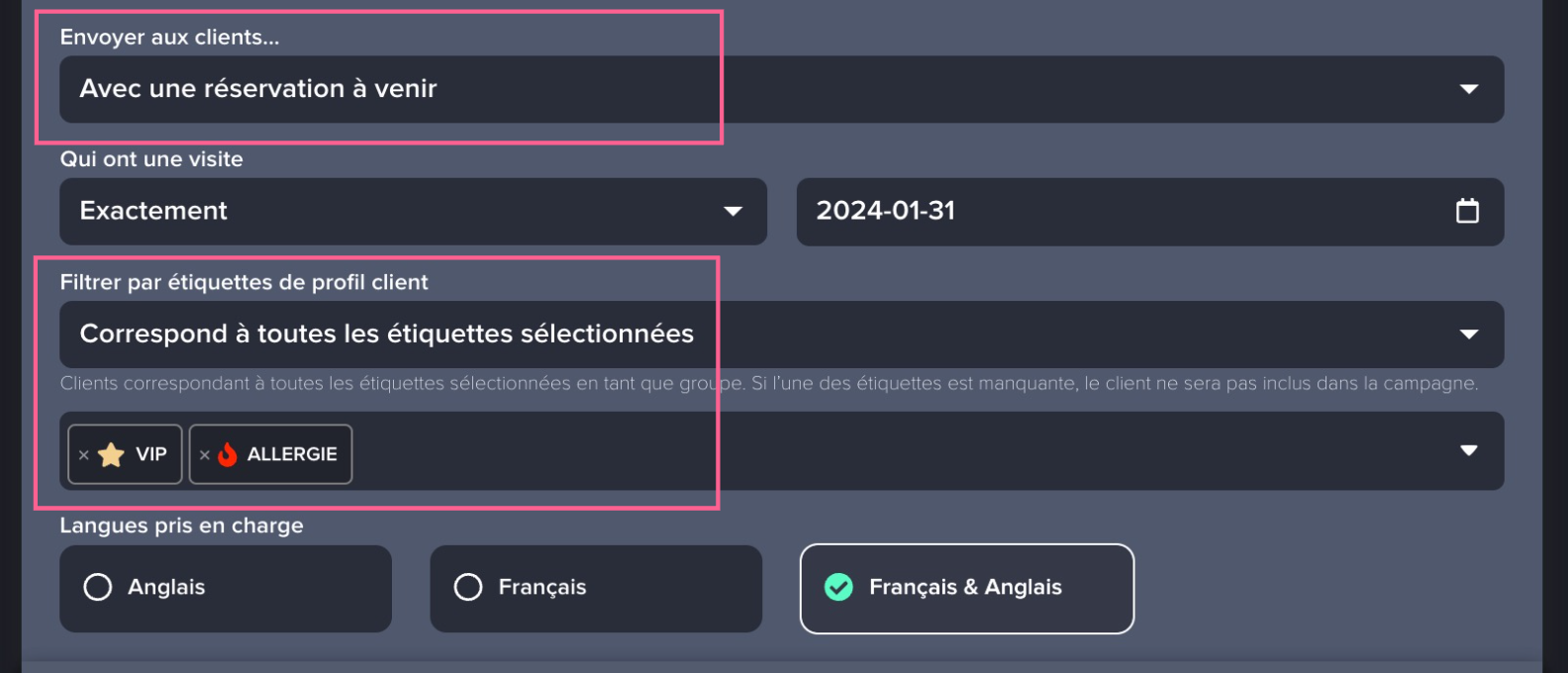Open 'Correspond à toutes les étiquettes sélectionnées' dropdown
Screen dimensions: 1568x673
(386, 335)
